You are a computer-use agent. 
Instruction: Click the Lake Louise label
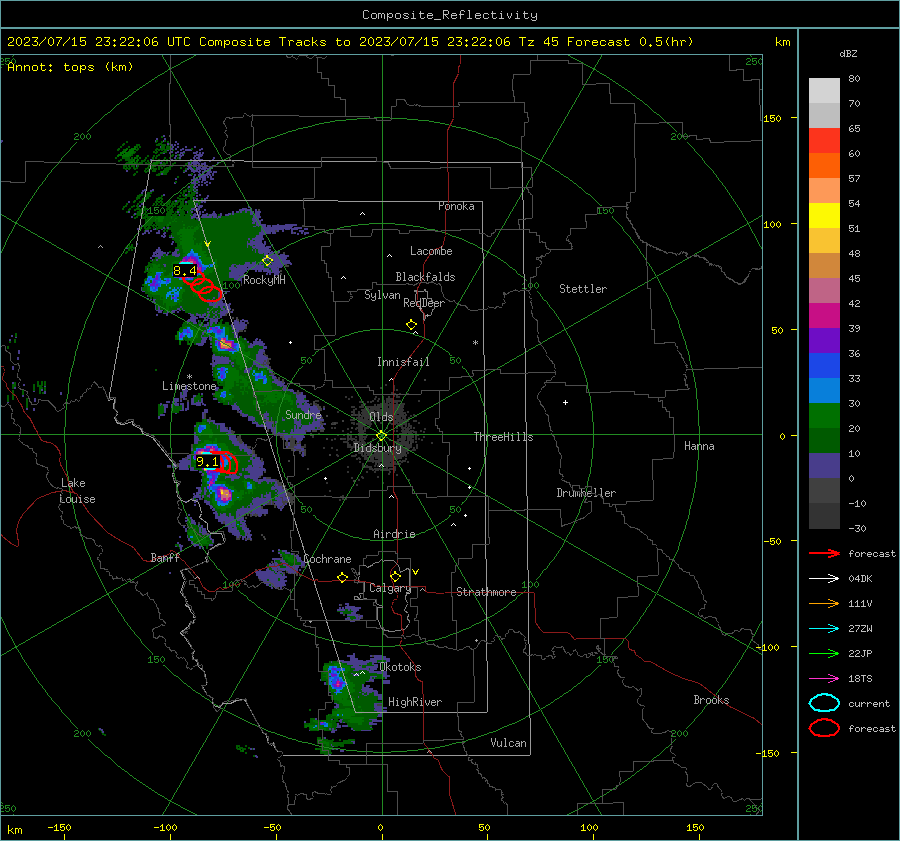[x=77, y=491]
